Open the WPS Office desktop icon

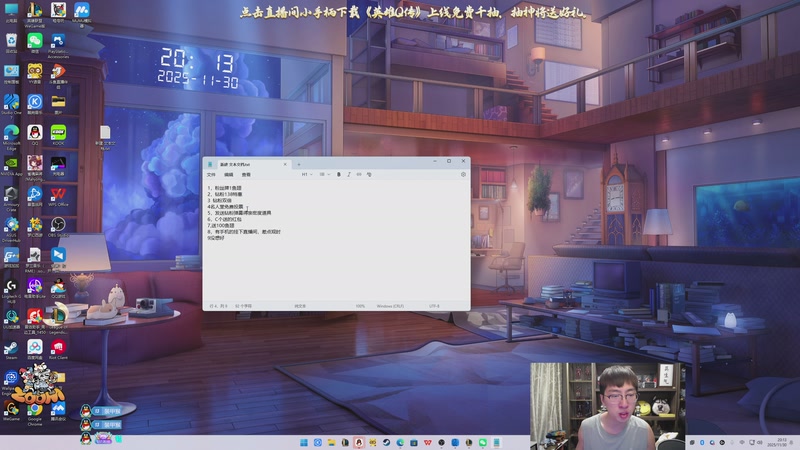tap(58, 197)
